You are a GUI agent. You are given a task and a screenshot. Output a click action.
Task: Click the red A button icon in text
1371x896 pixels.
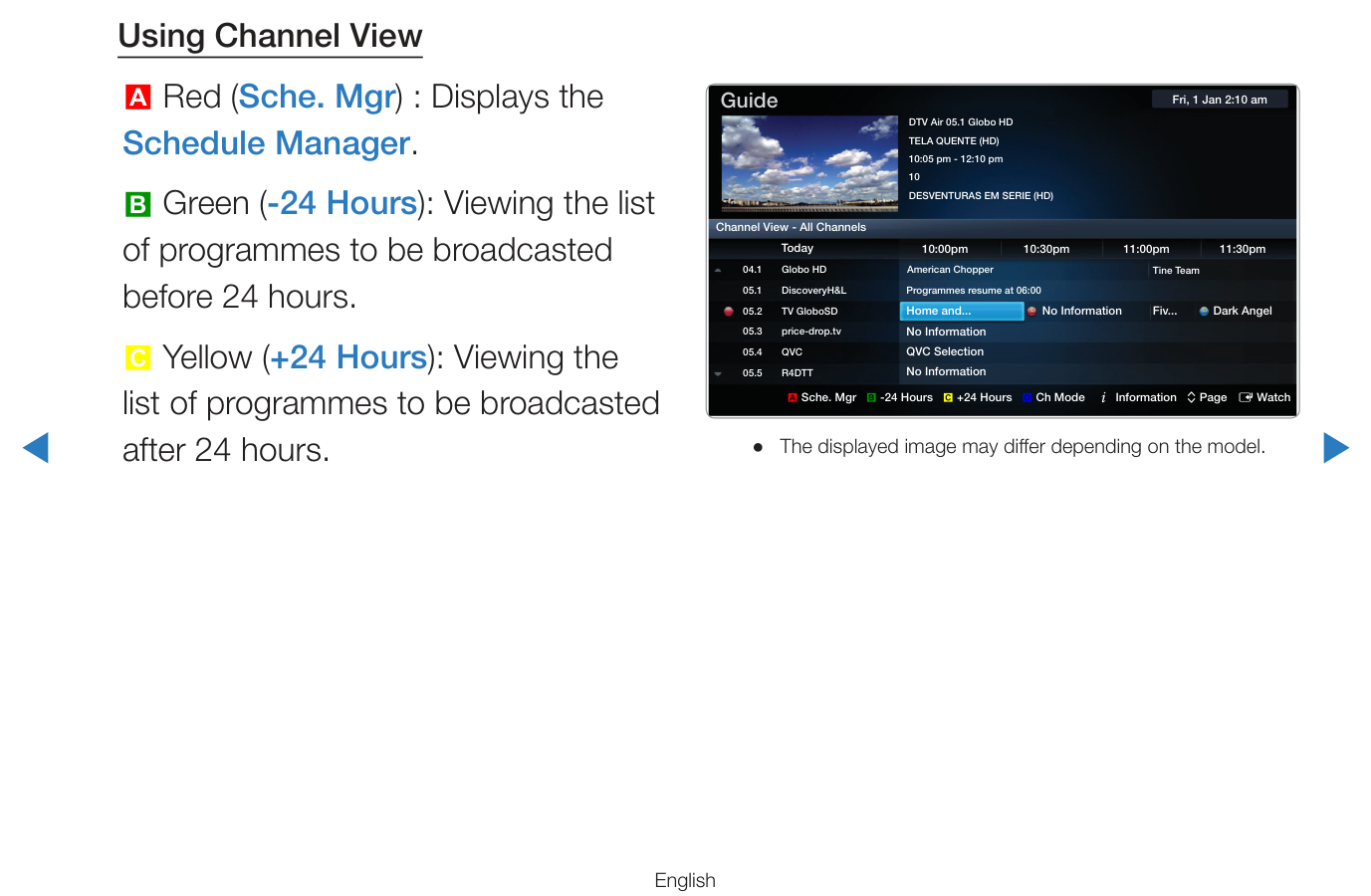point(137,98)
